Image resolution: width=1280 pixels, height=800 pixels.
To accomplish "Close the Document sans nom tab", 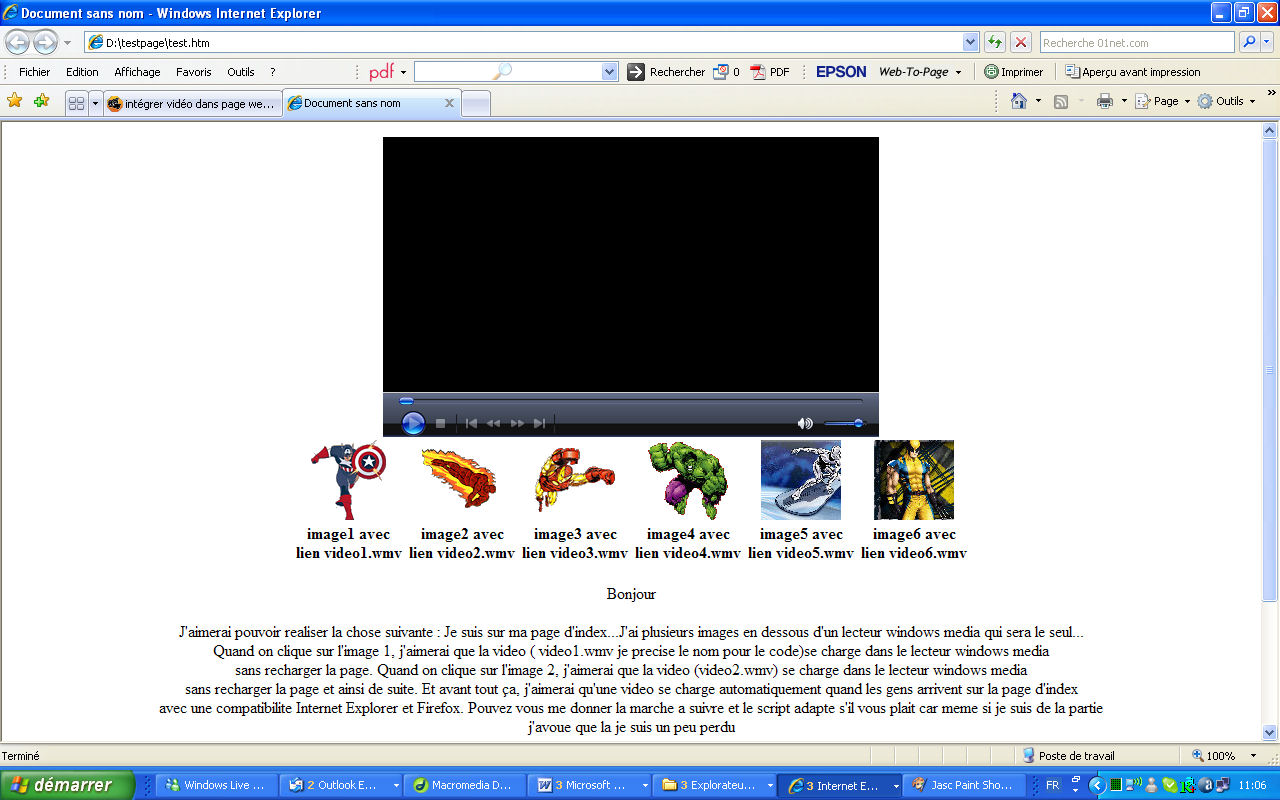I will 449,103.
